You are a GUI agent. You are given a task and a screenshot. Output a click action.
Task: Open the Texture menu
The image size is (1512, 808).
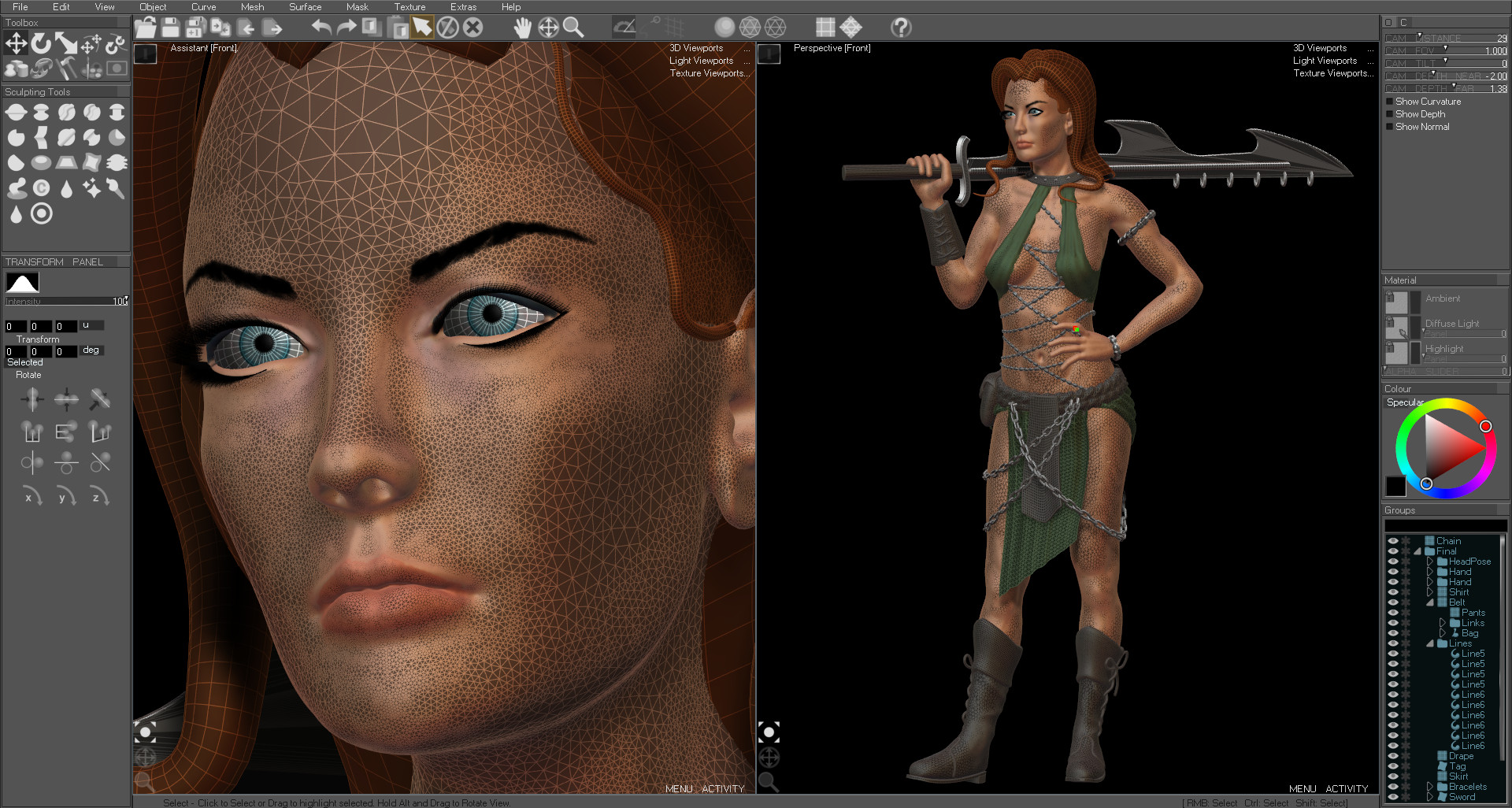tap(409, 7)
